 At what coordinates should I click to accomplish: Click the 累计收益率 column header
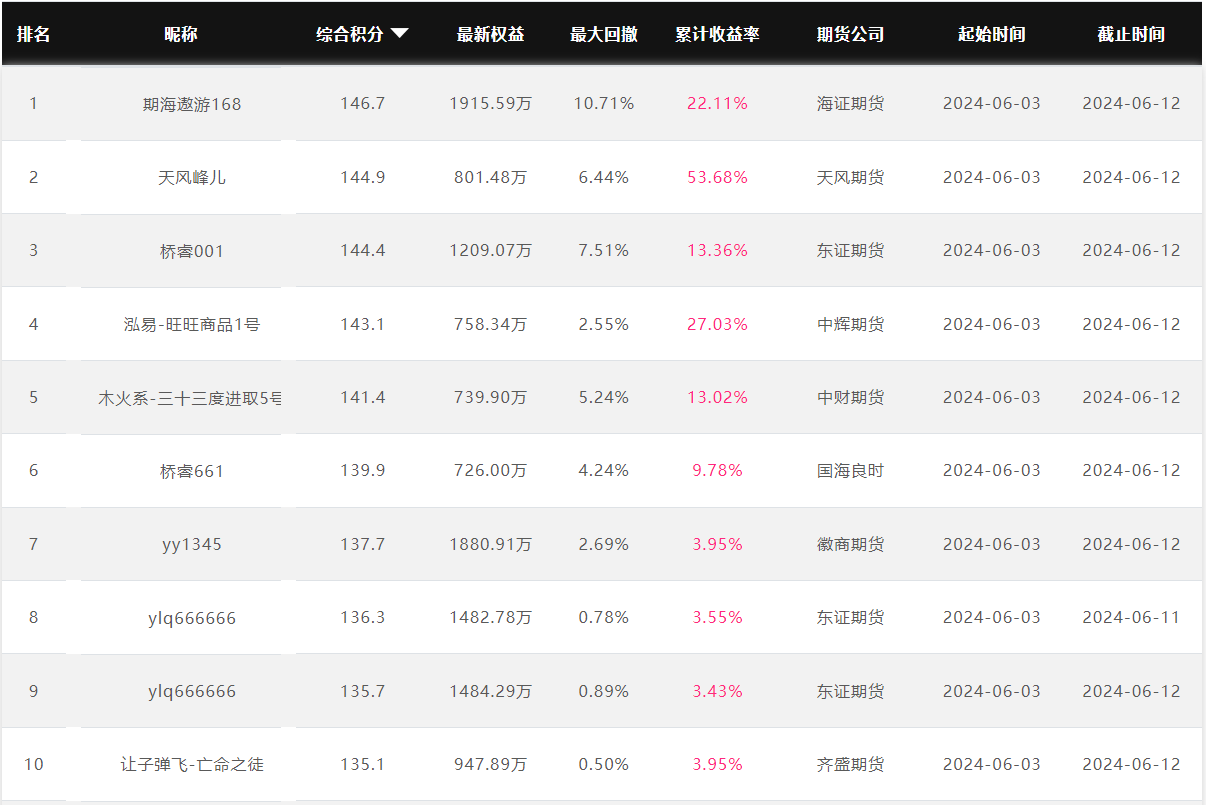coord(717,34)
